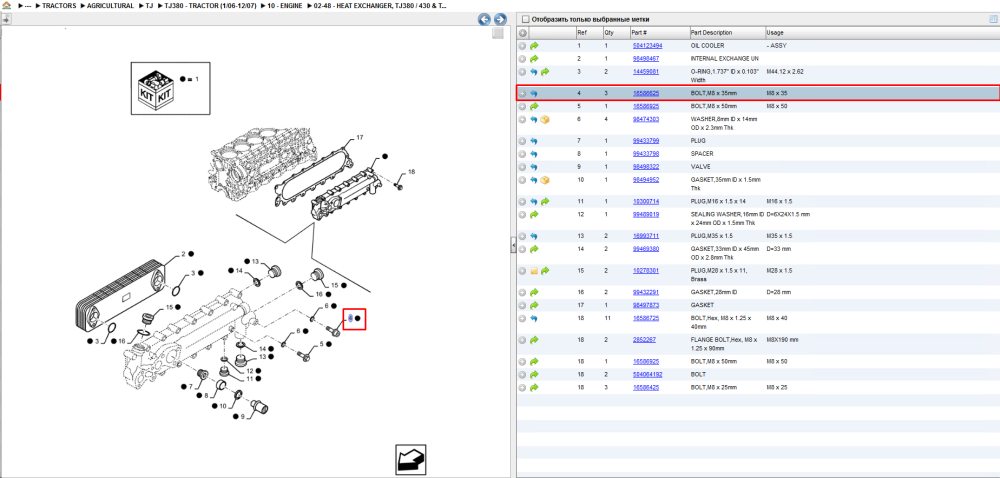Open part number link 504064192
Image resolution: width=1000 pixels, height=478 pixels.
(x=647, y=375)
